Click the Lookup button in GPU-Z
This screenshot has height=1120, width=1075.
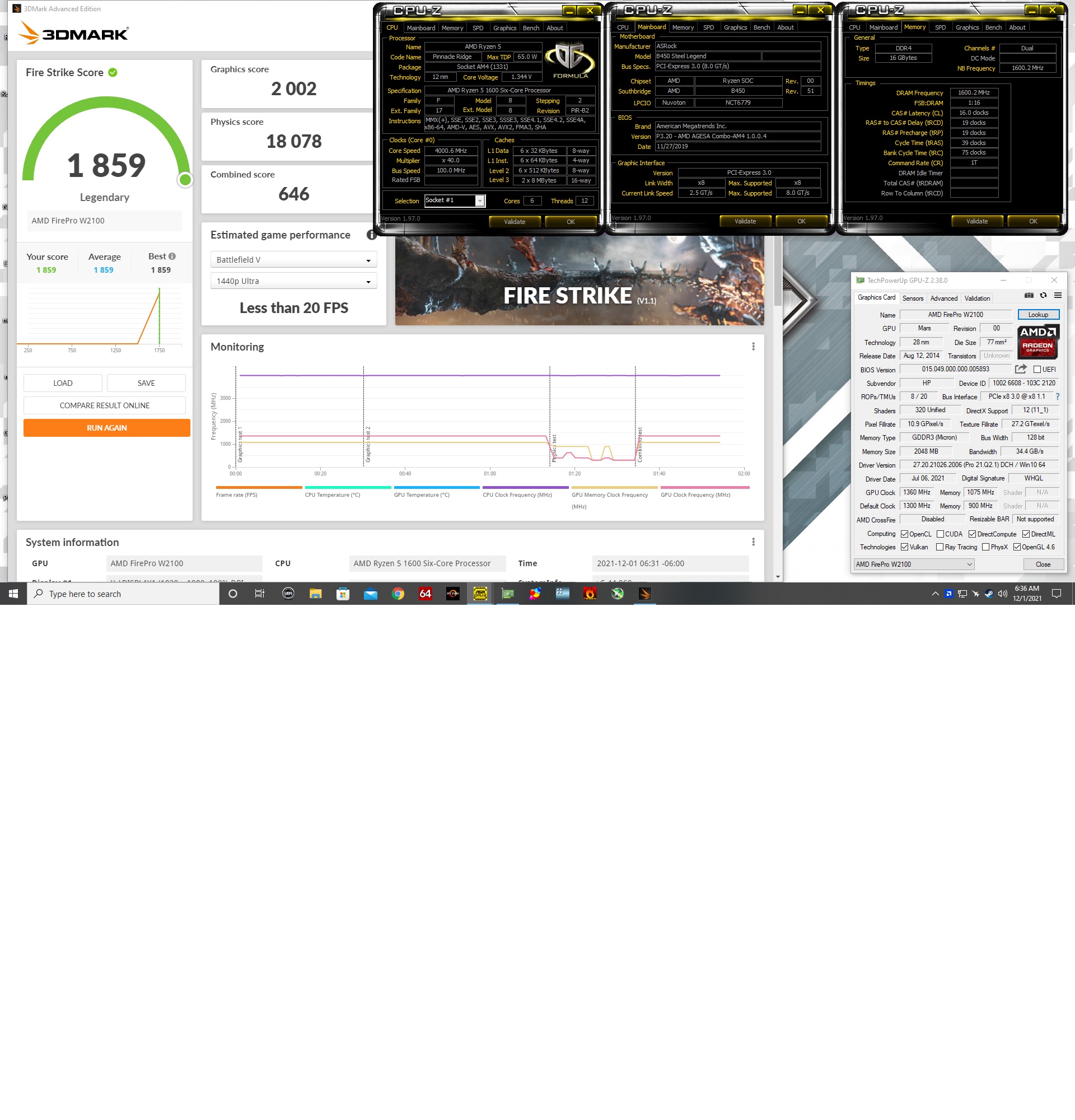1038,315
